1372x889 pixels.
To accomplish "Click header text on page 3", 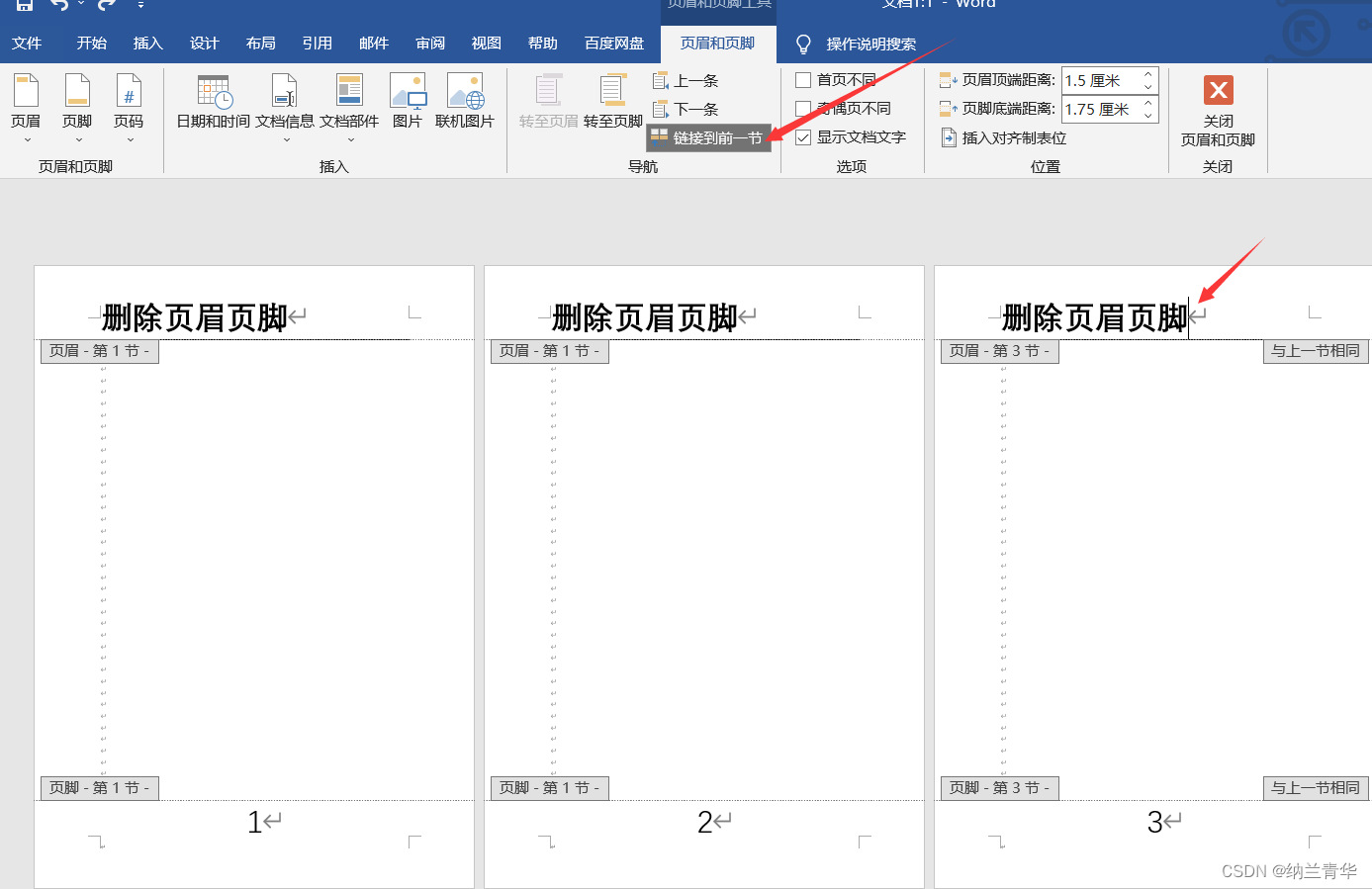I will [x=1095, y=318].
